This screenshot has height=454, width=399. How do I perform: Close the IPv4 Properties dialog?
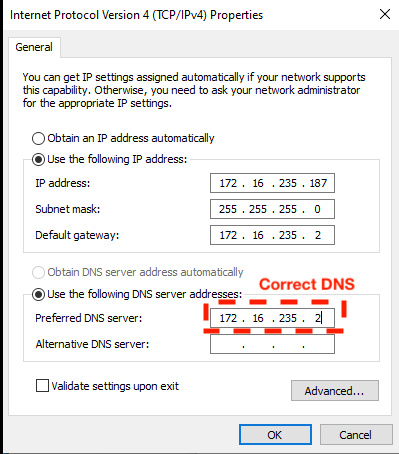[x=385, y=14]
